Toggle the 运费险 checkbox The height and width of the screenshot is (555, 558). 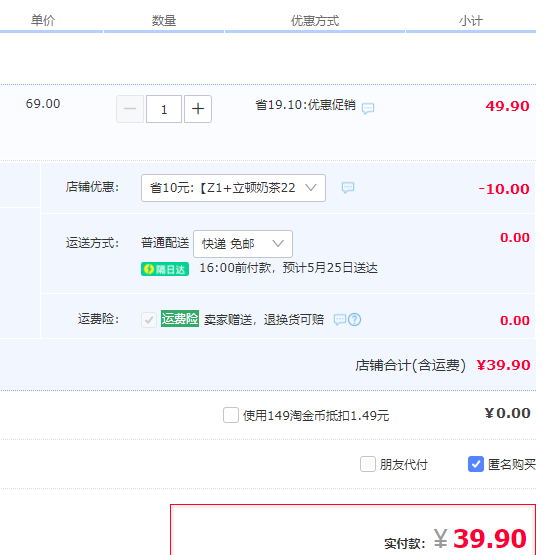pyautogui.click(x=149, y=320)
